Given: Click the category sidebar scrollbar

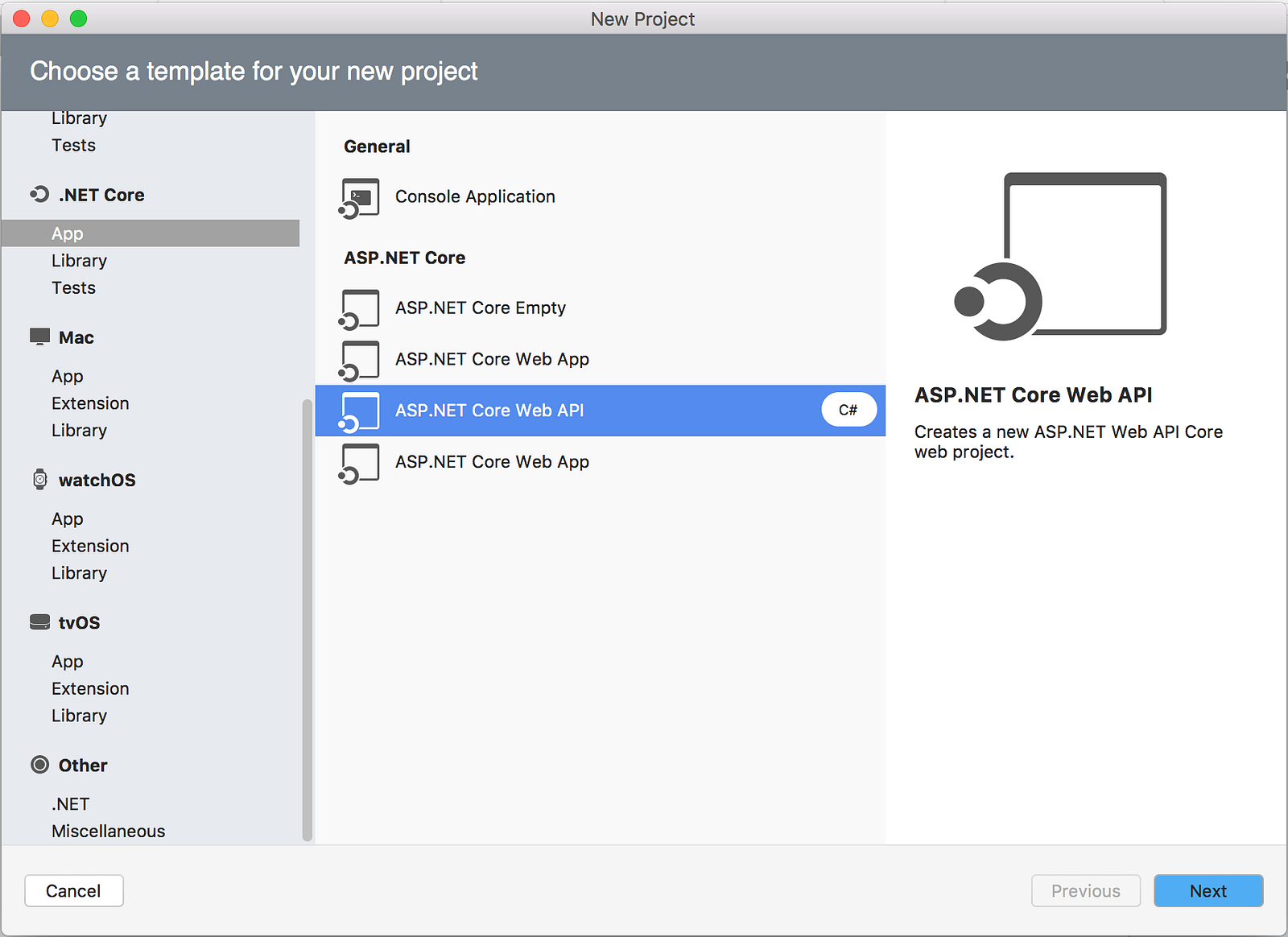Looking at the screenshot, I should coord(307,620).
